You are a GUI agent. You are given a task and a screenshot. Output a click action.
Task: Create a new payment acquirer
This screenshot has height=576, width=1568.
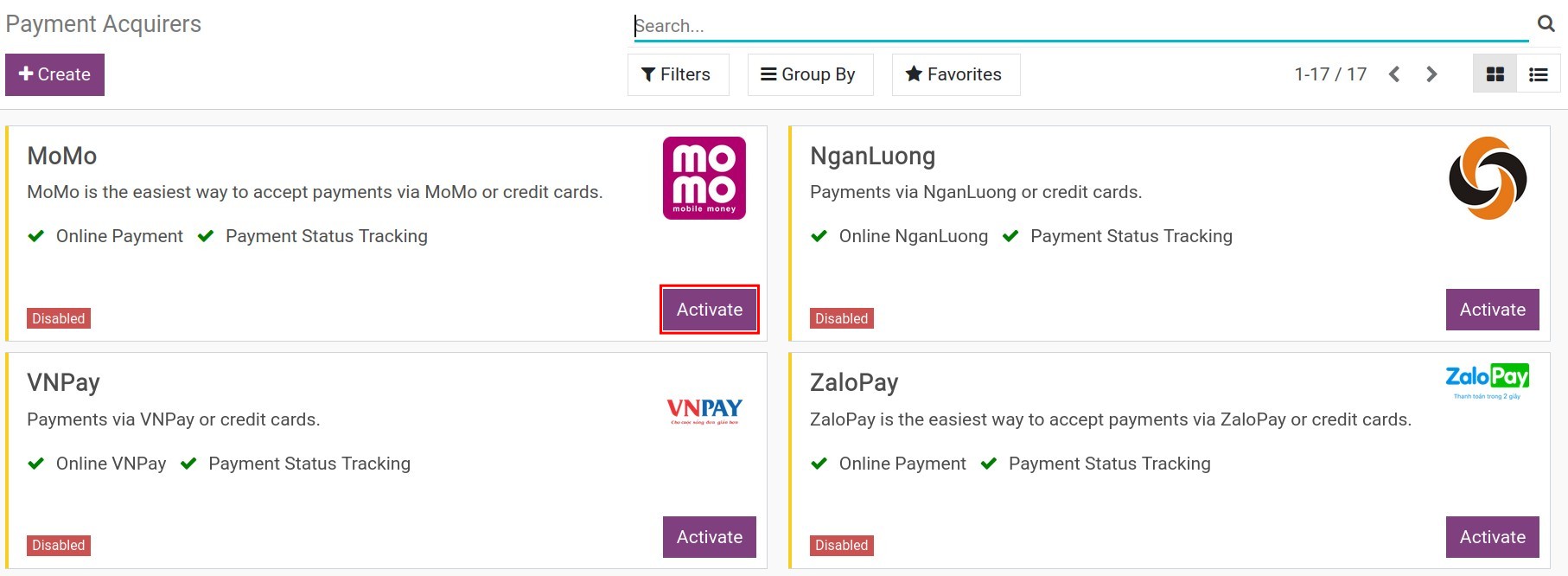54,74
